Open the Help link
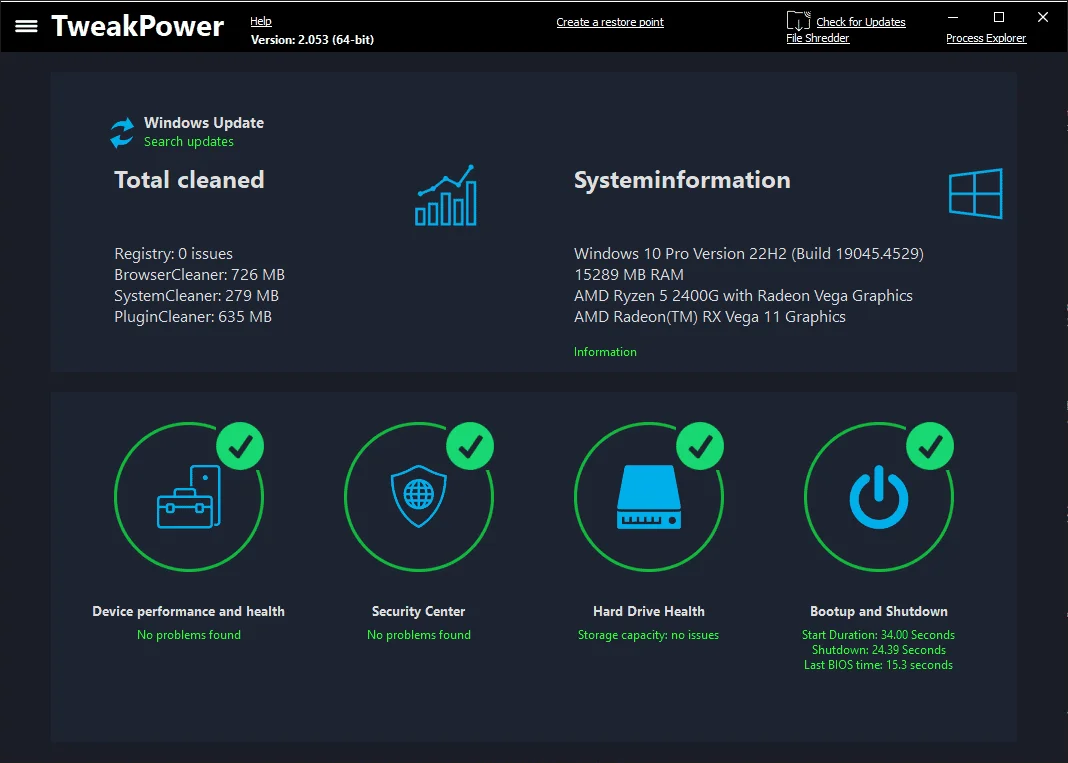 click(x=261, y=21)
